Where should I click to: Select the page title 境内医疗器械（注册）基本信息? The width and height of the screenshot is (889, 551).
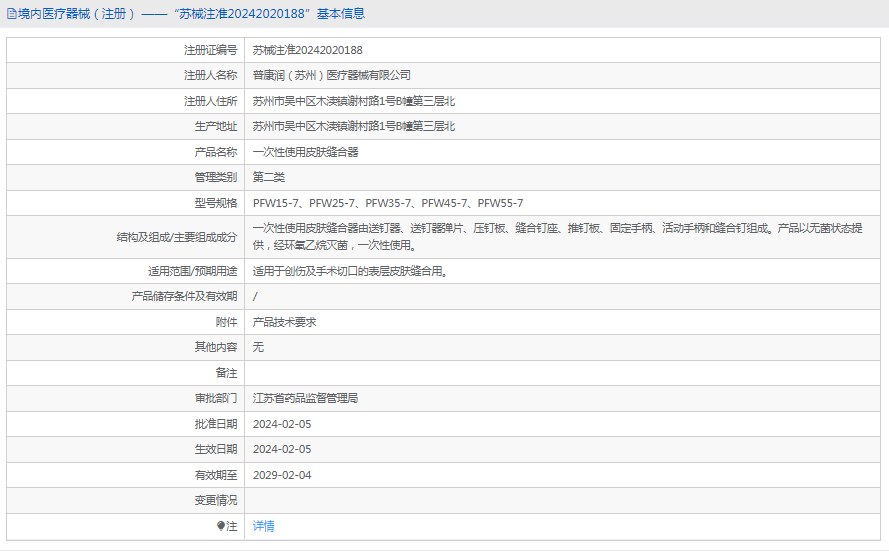tap(192, 14)
